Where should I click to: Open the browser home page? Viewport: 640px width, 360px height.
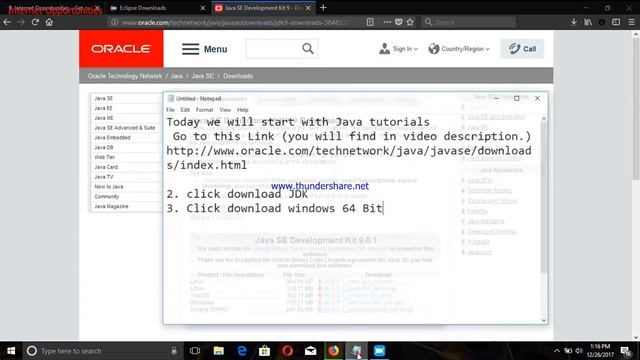click(x=49, y=22)
